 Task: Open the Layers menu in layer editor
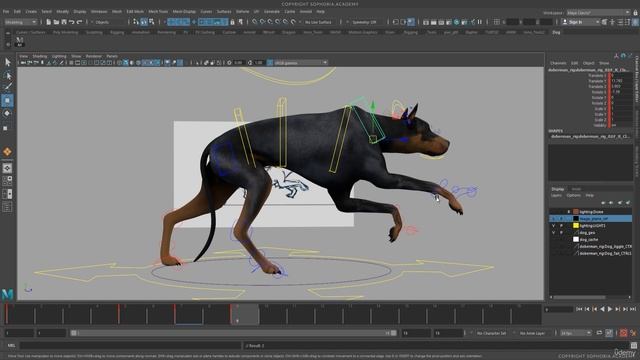(x=556, y=196)
